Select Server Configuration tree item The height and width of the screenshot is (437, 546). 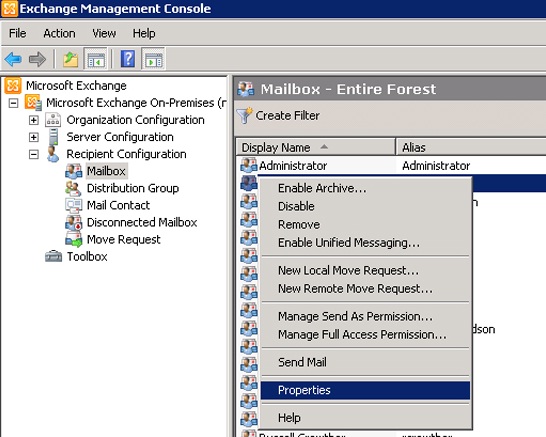(120, 137)
